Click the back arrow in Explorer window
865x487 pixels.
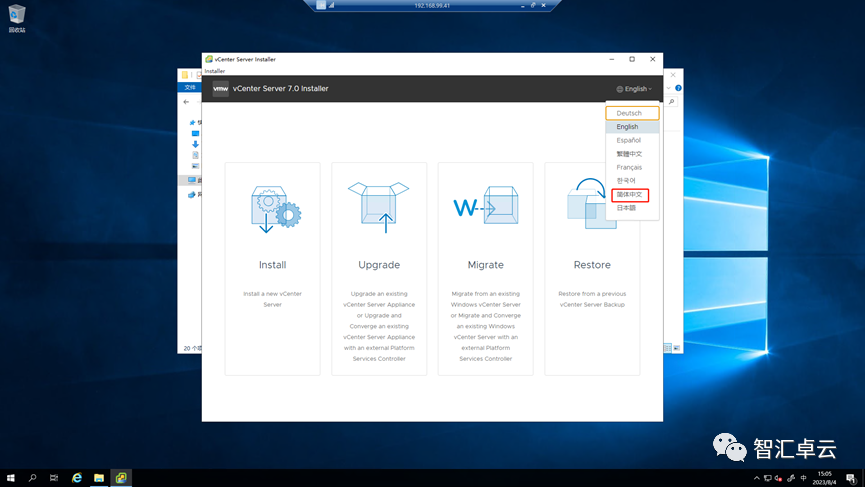(x=186, y=101)
